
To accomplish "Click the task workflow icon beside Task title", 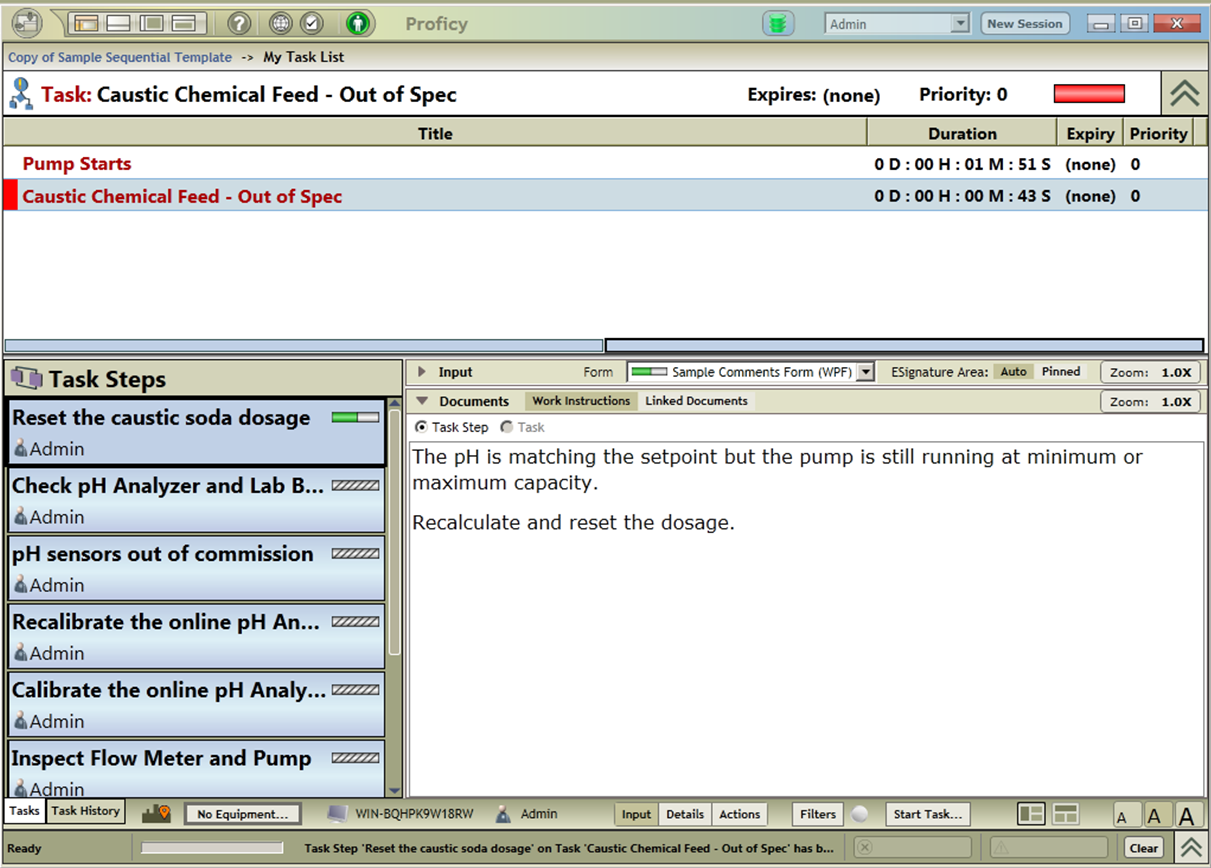I will (x=21, y=94).
